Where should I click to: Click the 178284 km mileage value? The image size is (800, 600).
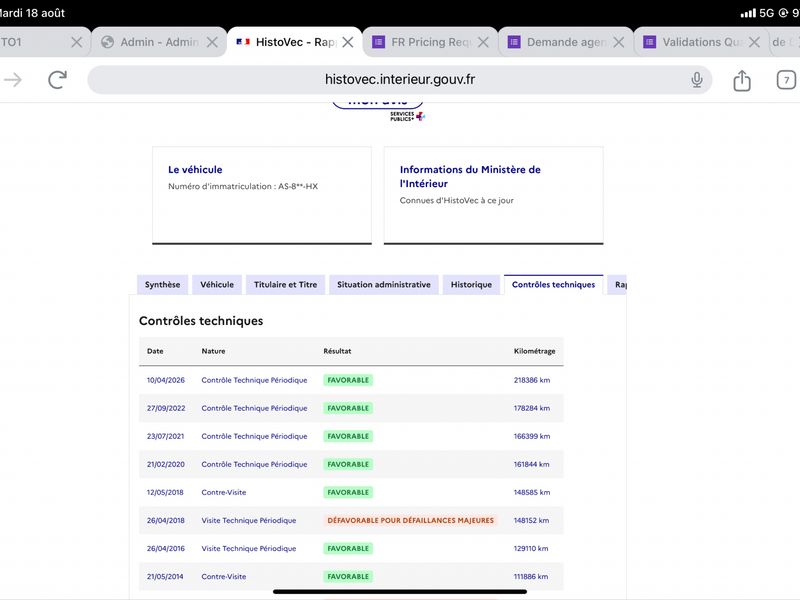point(532,408)
